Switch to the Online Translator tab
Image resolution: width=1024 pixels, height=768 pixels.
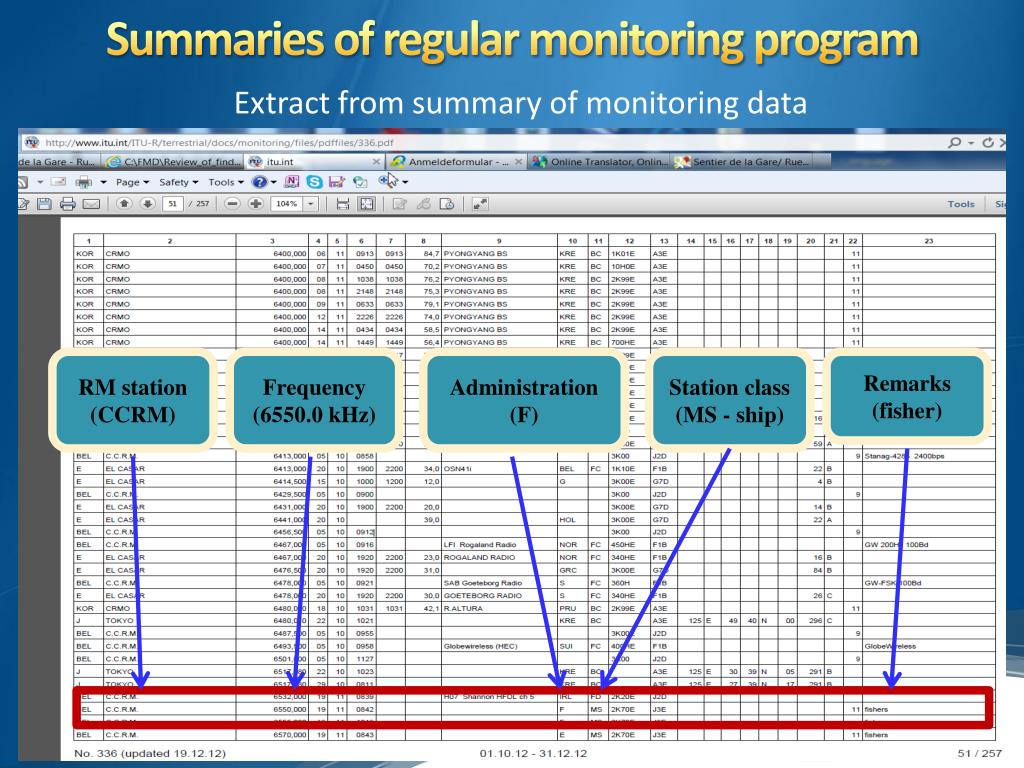click(600, 161)
